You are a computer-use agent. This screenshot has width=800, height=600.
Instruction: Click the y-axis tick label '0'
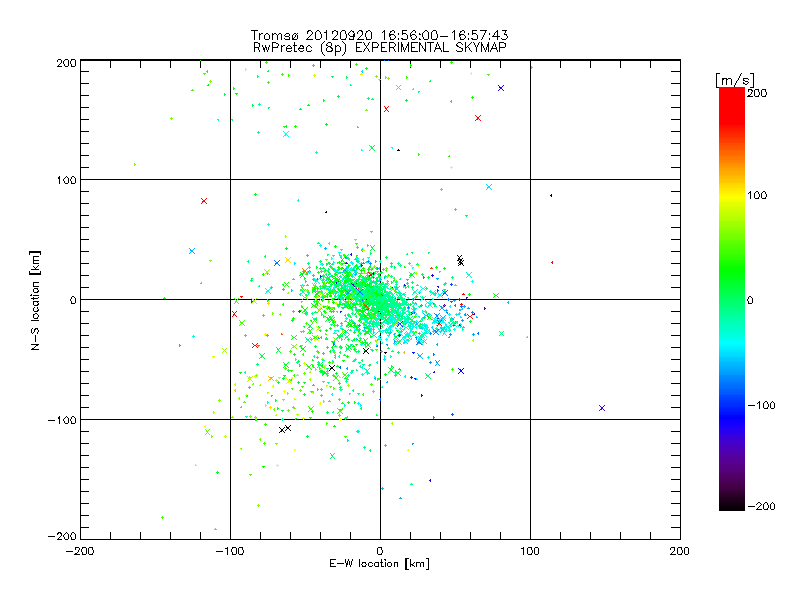[73, 300]
